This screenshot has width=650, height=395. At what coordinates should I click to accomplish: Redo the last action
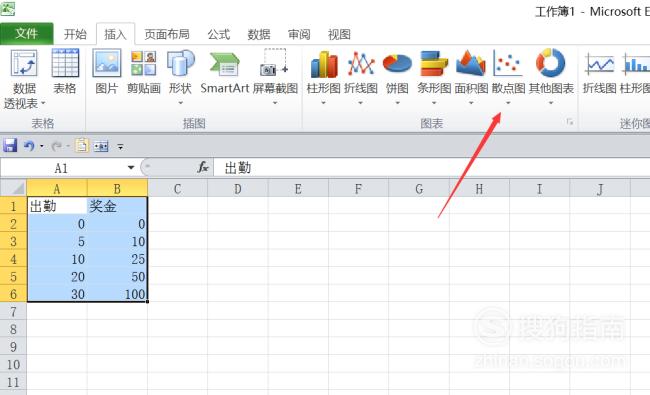click(x=56, y=146)
